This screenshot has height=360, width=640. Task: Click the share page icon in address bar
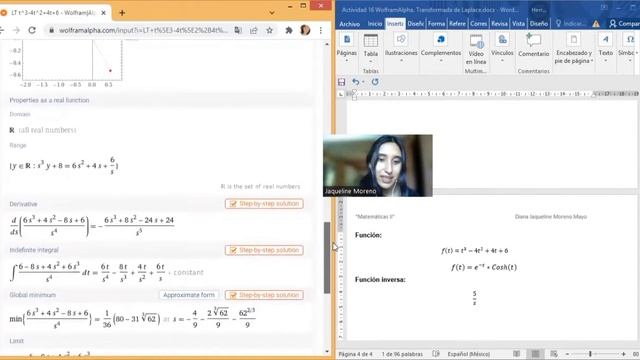pyautogui.click(x=253, y=30)
